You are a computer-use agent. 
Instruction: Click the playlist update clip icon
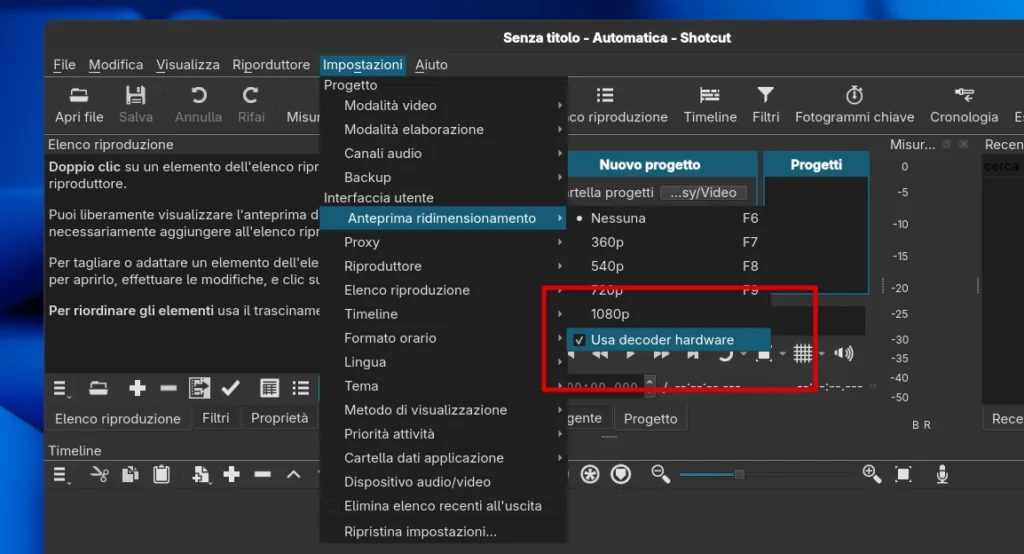(x=199, y=388)
